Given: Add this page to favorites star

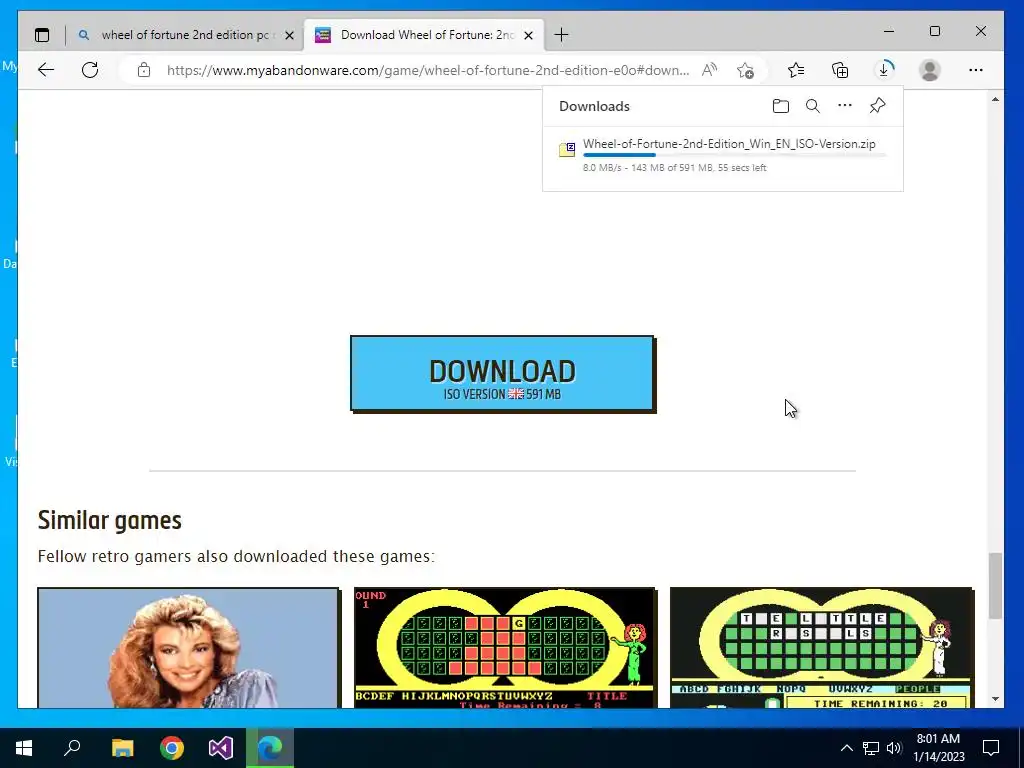Looking at the screenshot, I should 745,70.
